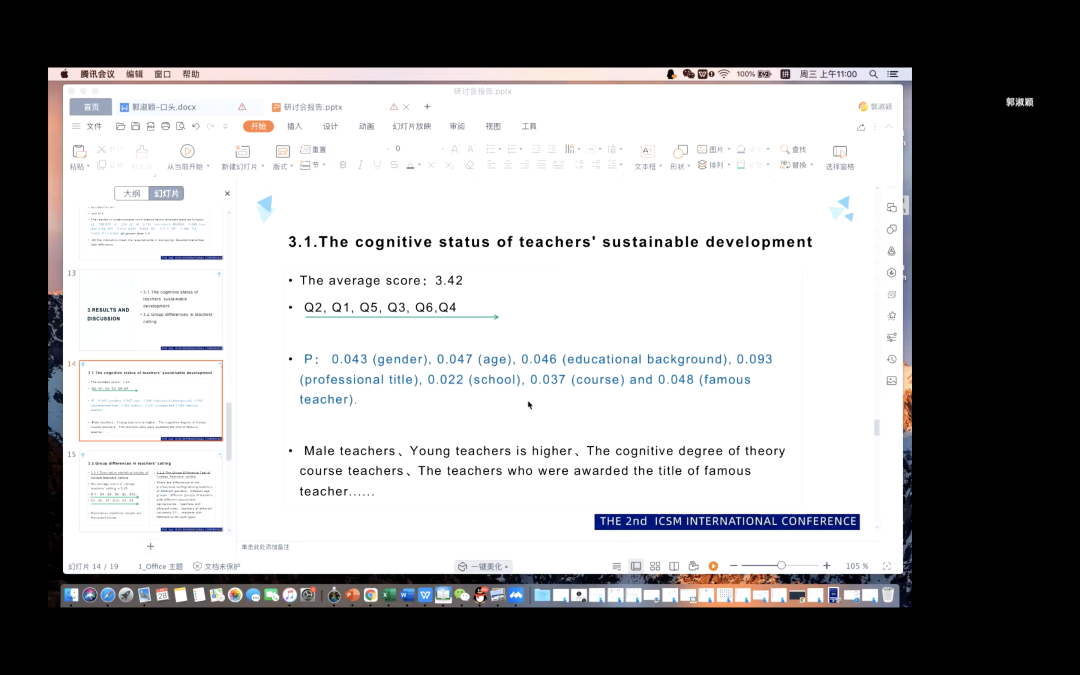Click the Reset slide (重置) button
The image size is (1080, 675).
tap(313, 149)
